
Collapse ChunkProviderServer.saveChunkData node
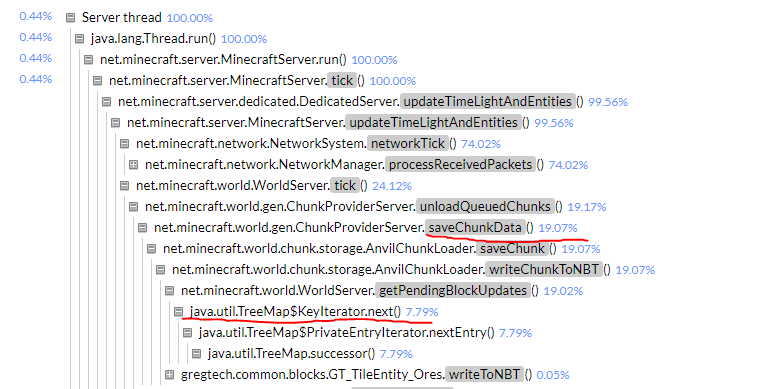[x=142, y=228]
